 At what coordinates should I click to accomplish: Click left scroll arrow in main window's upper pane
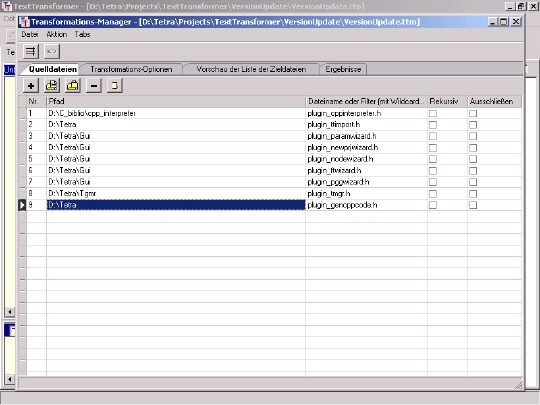click(10, 312)
